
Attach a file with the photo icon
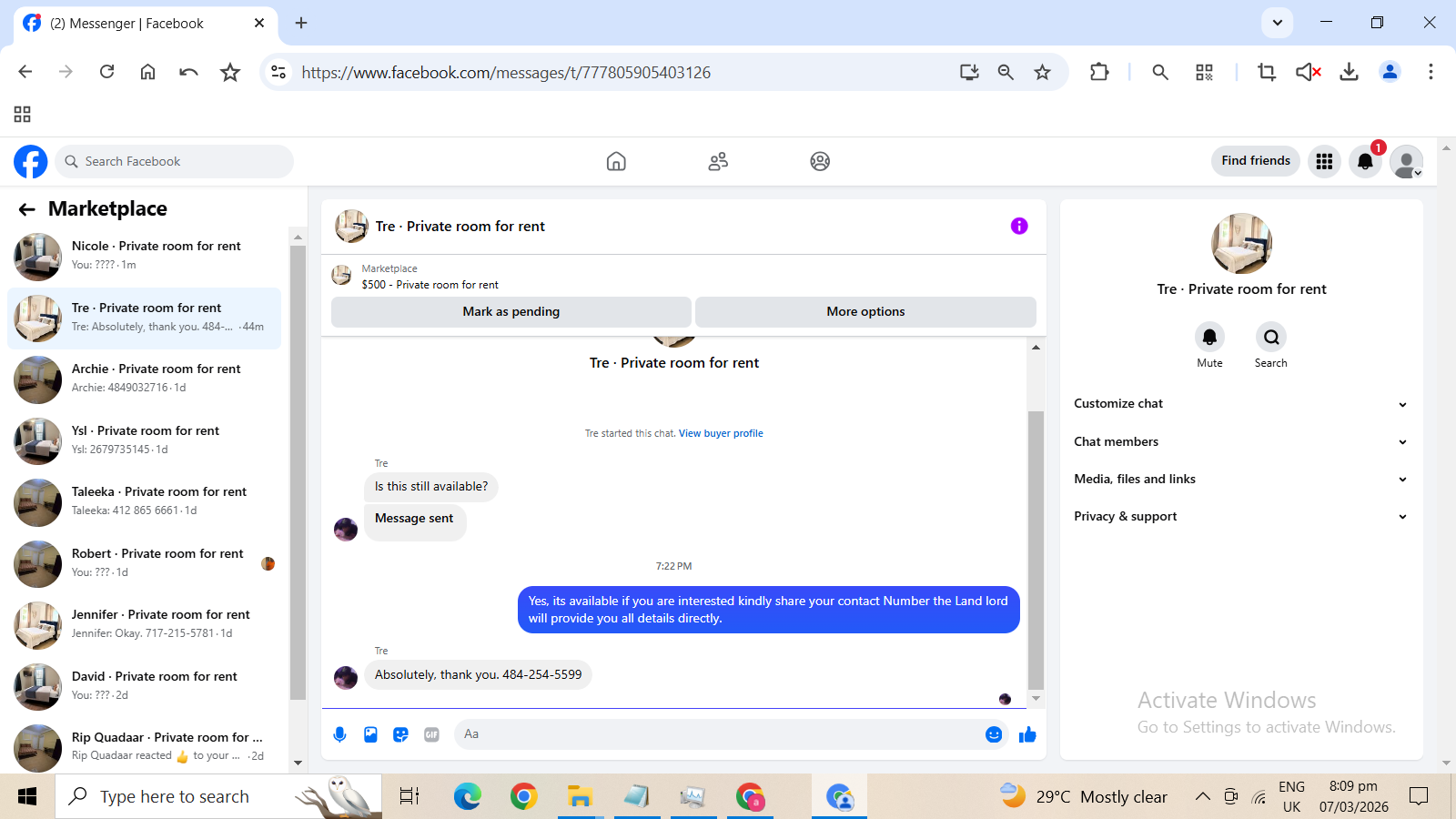coord(370,734)
